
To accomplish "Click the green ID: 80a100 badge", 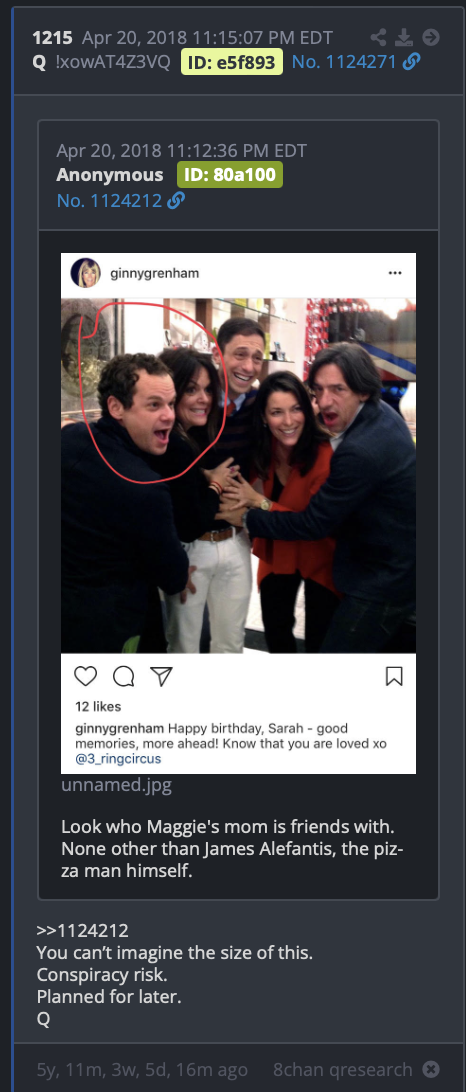I will point(230,174).
